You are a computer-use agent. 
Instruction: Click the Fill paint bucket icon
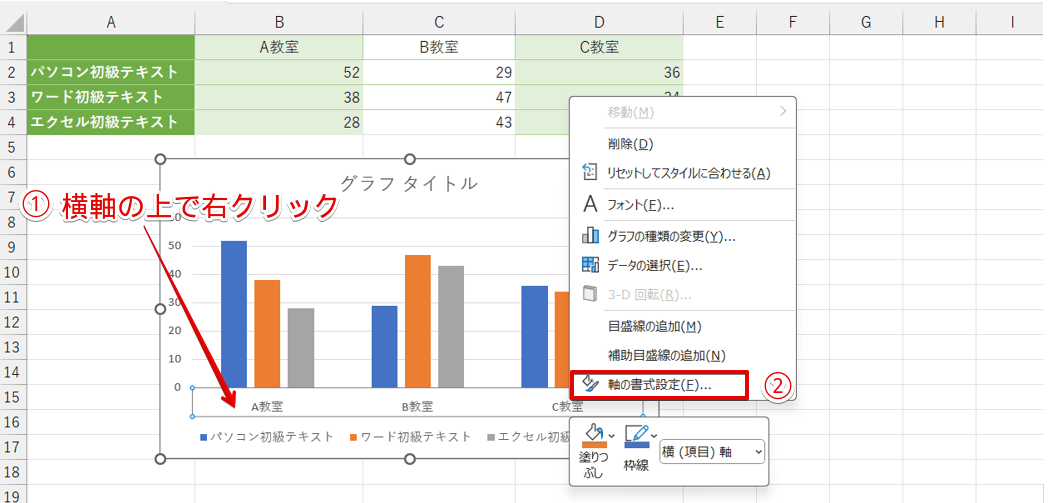593,435
